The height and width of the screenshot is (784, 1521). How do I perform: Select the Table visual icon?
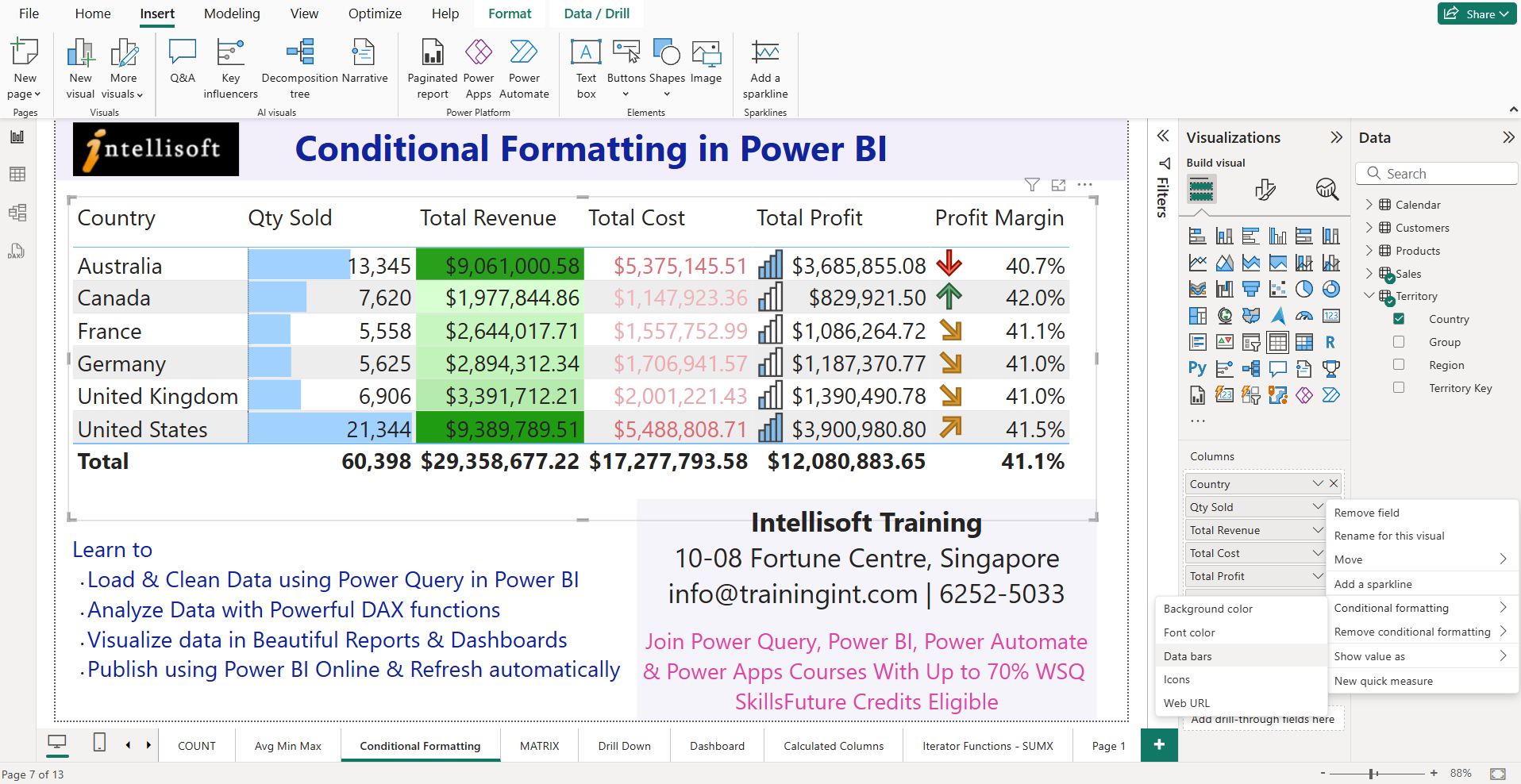[x=1278, y=342]
